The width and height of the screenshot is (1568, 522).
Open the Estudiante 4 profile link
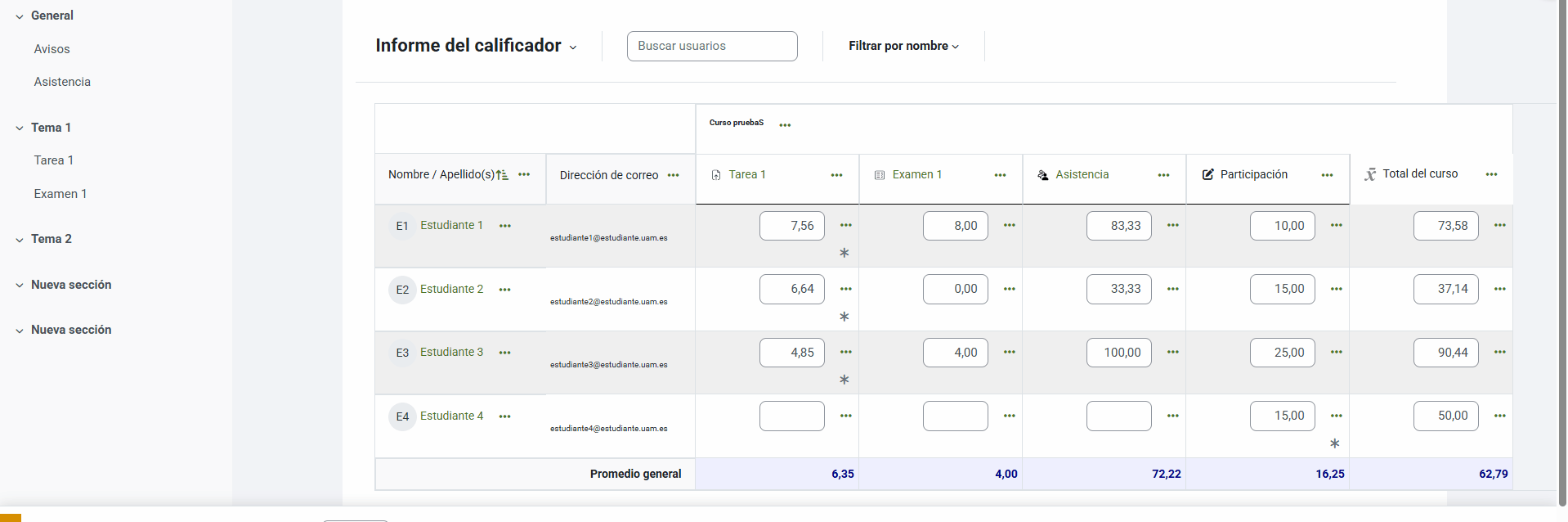pyautogui.click(x=451, y=416)
